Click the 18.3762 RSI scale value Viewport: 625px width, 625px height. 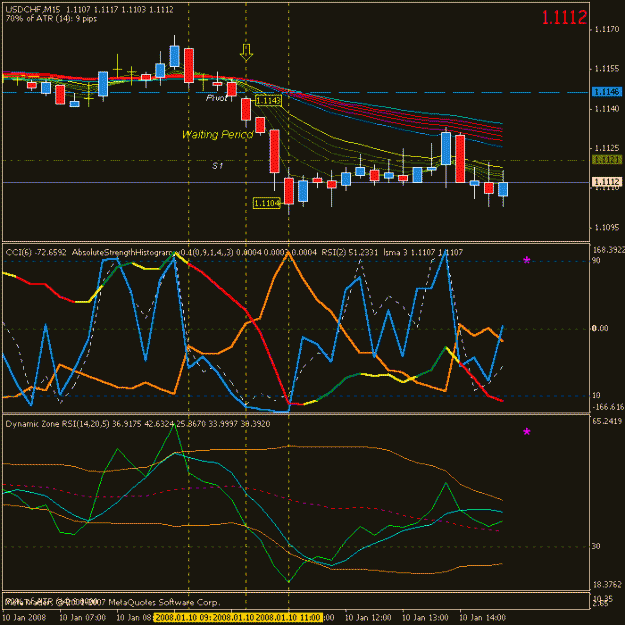(x=607, y=585)
